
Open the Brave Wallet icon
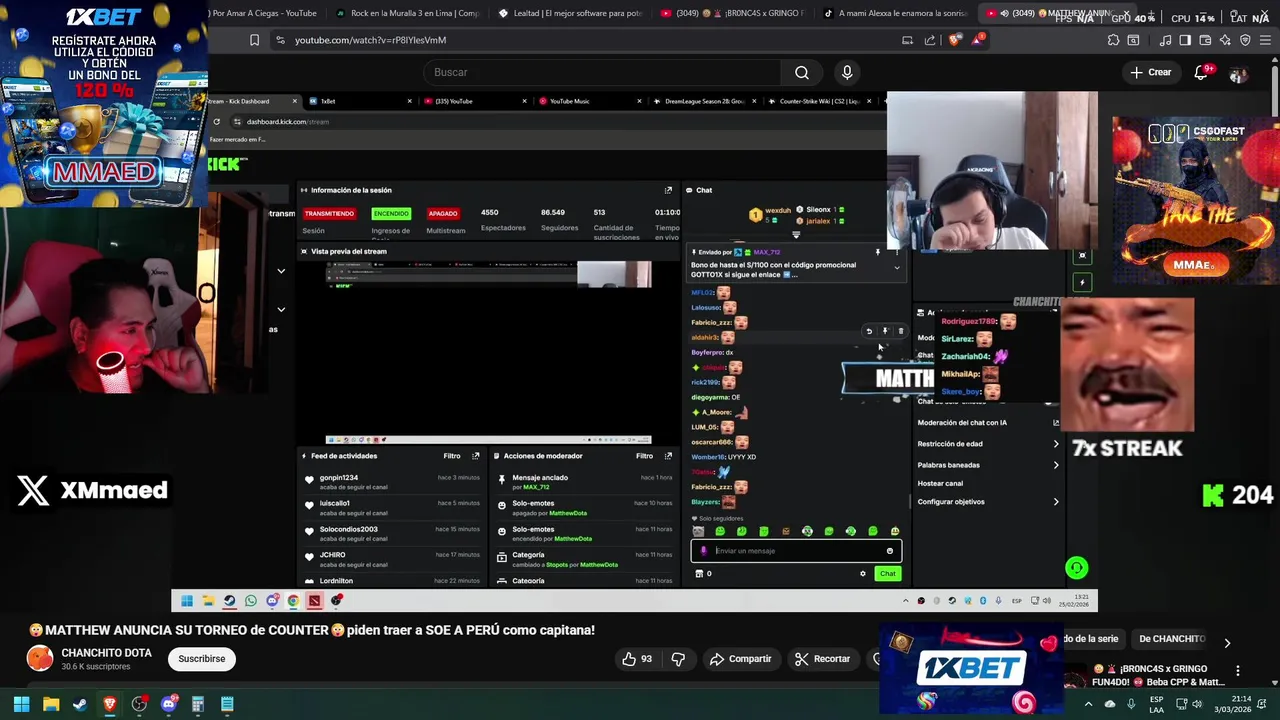click(1205, 40)
